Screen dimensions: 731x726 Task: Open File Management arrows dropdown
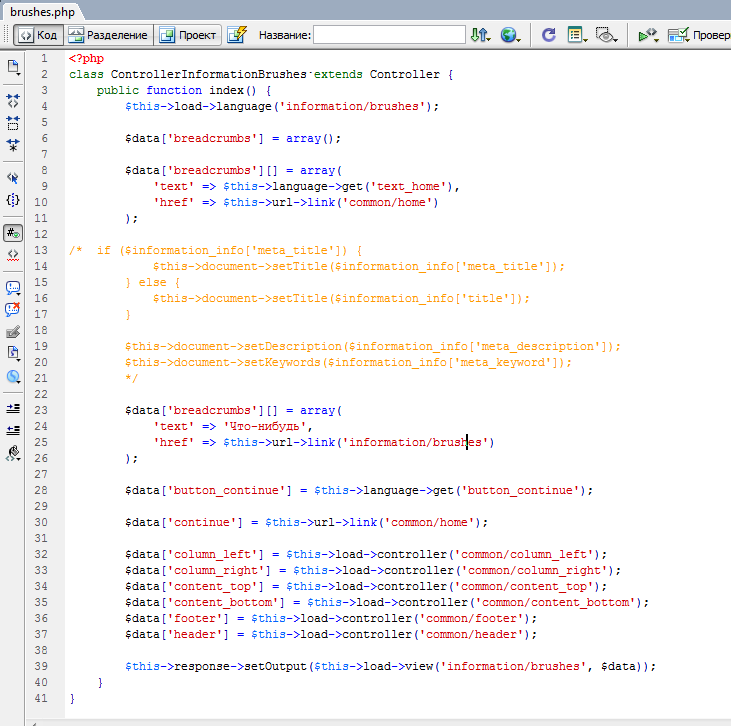tap(480, 35)
